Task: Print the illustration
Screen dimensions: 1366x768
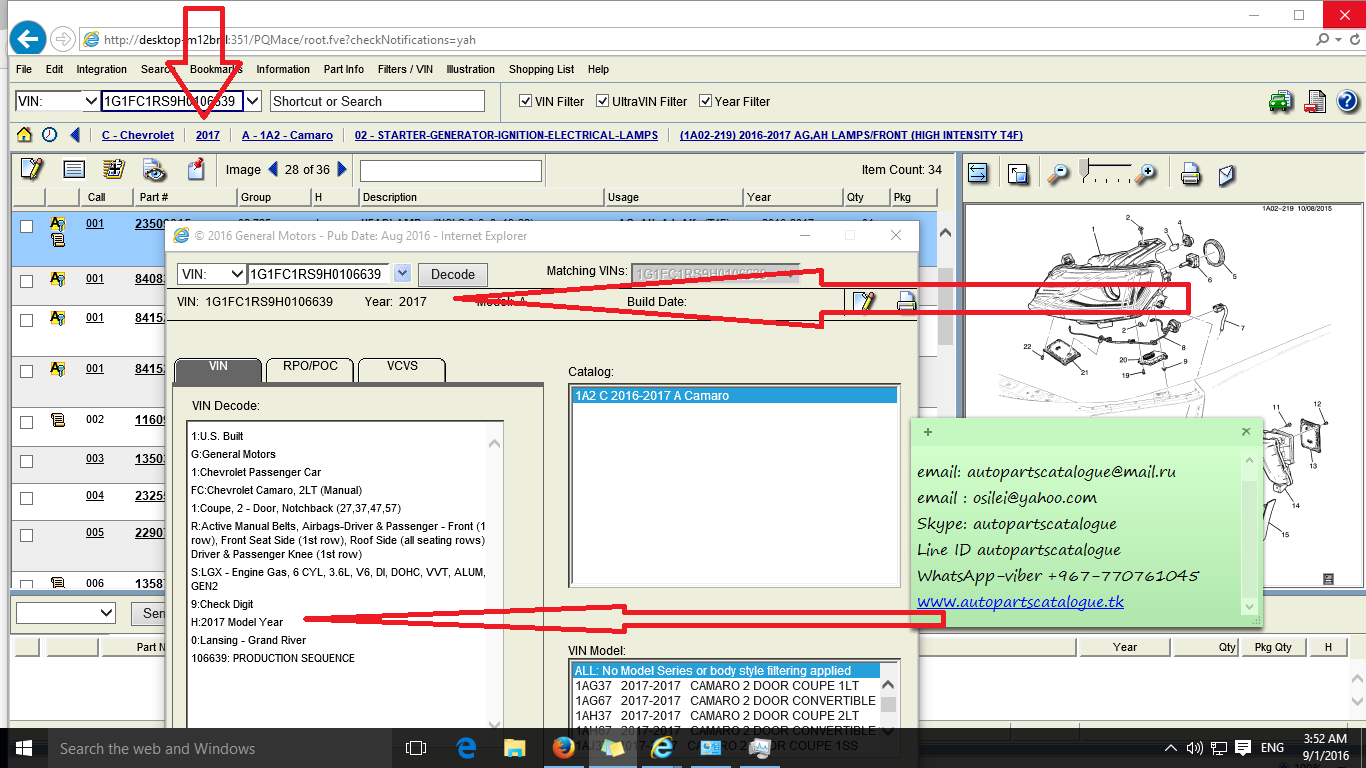Action: (x=1190, y=174)
